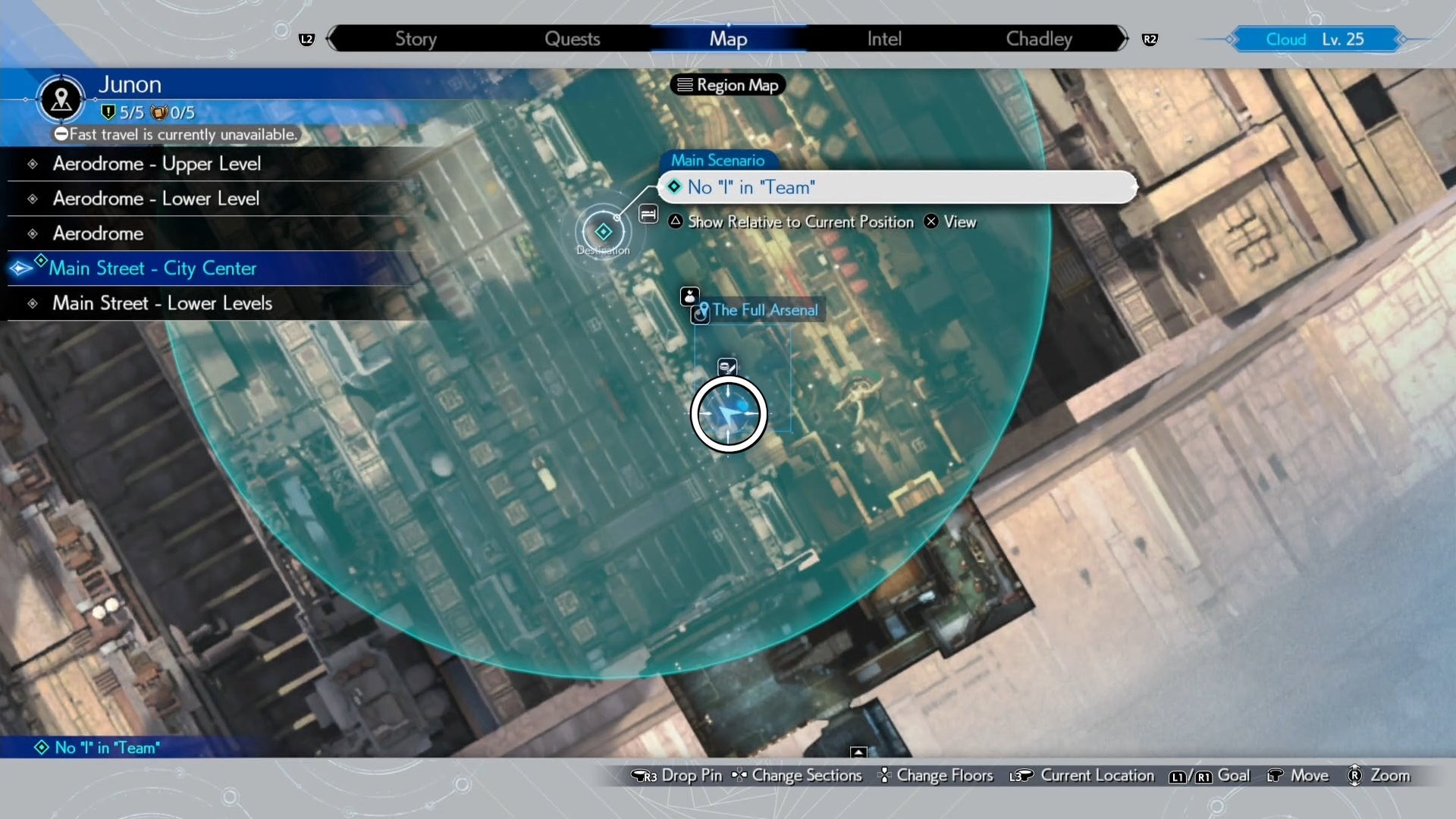Click the Destination diamond marker on map

tap(604, 231)
